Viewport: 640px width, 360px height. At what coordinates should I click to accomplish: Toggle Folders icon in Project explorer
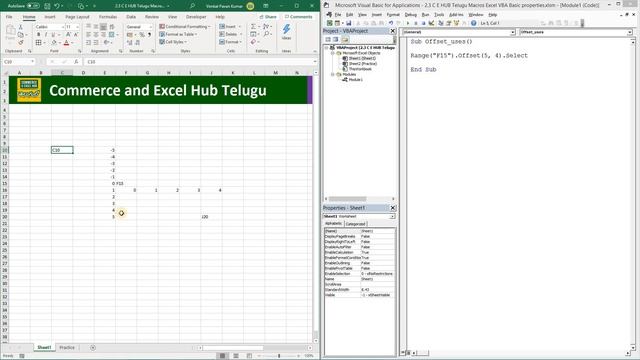point(345,39)
